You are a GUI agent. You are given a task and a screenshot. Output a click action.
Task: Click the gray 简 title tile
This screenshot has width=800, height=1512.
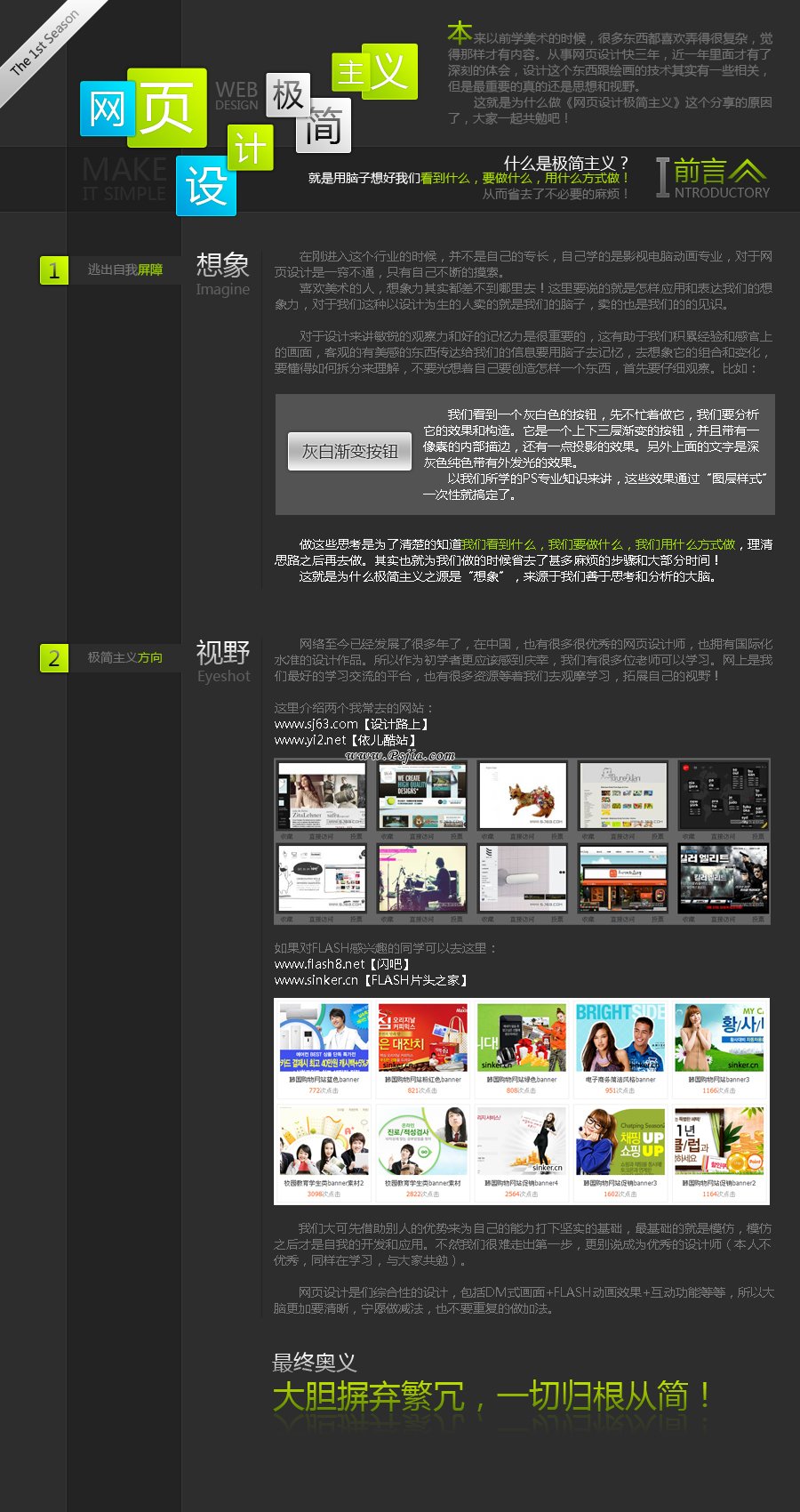[x=324, y=125]
